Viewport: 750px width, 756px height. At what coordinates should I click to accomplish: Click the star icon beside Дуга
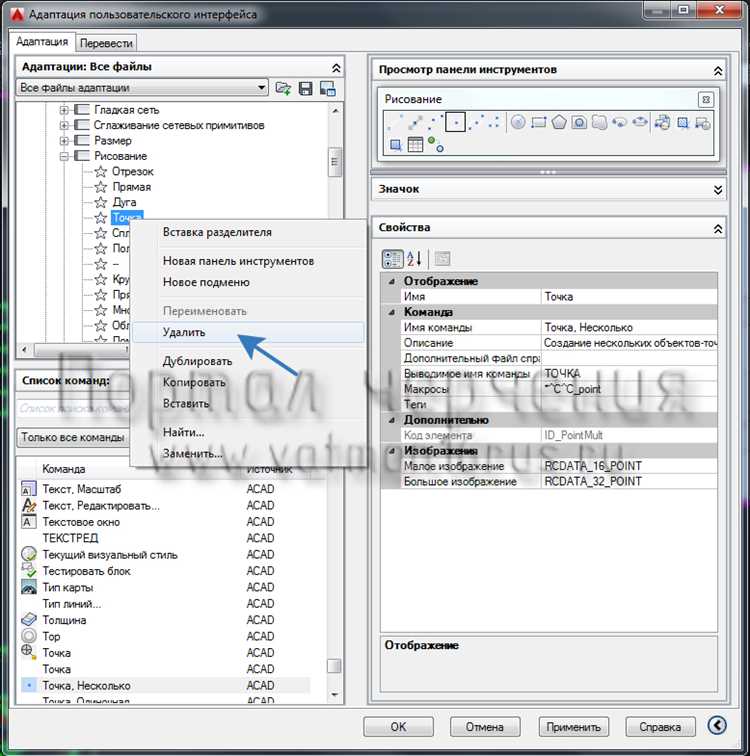[x=100, y=202]
